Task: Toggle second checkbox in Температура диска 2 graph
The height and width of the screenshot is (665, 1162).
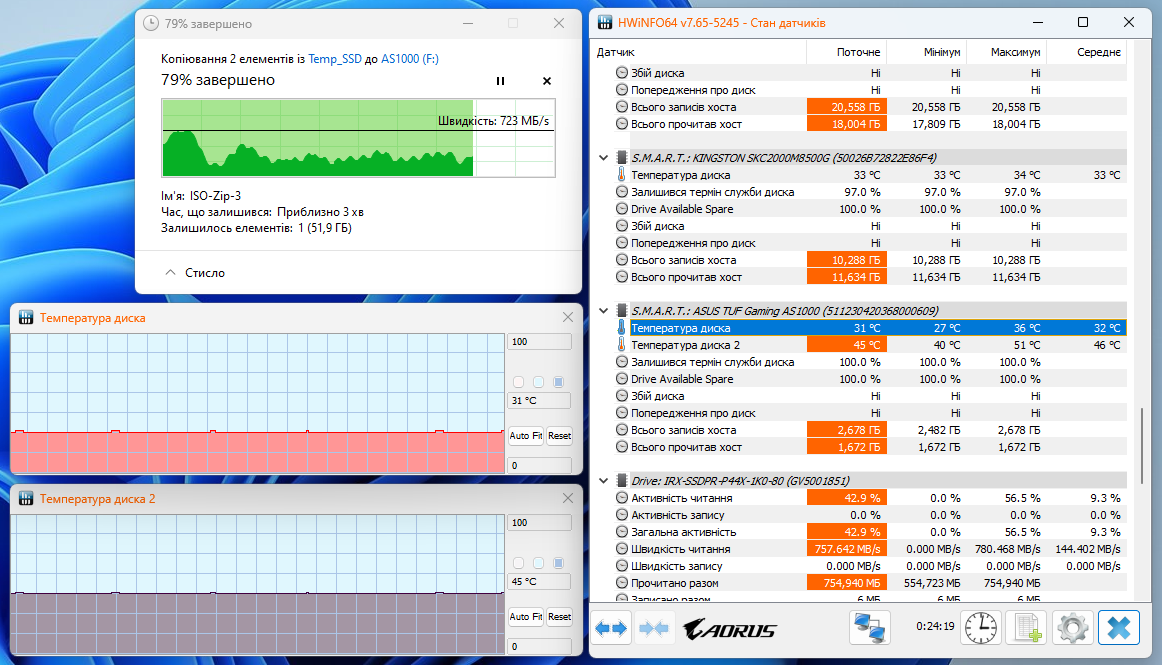Action: (x=539, y=563)
